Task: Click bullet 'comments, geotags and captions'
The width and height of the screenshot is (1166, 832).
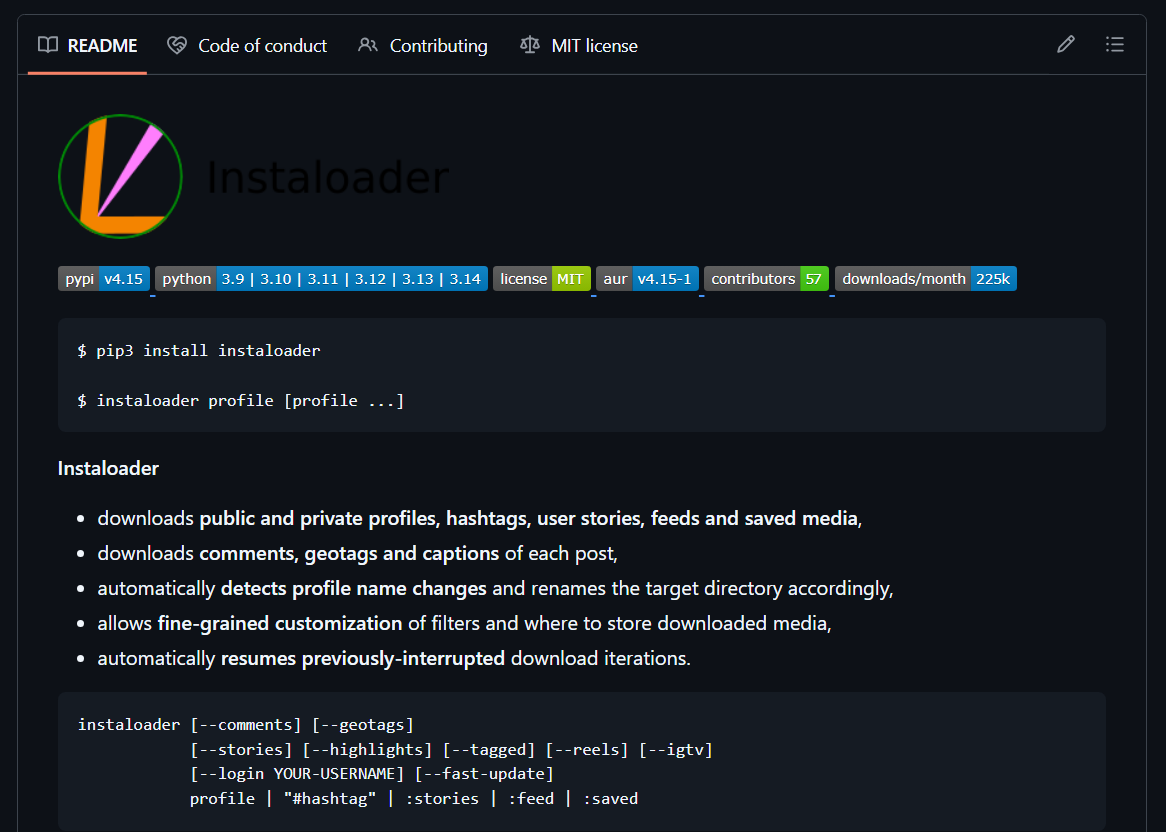Action: (358, 553)
